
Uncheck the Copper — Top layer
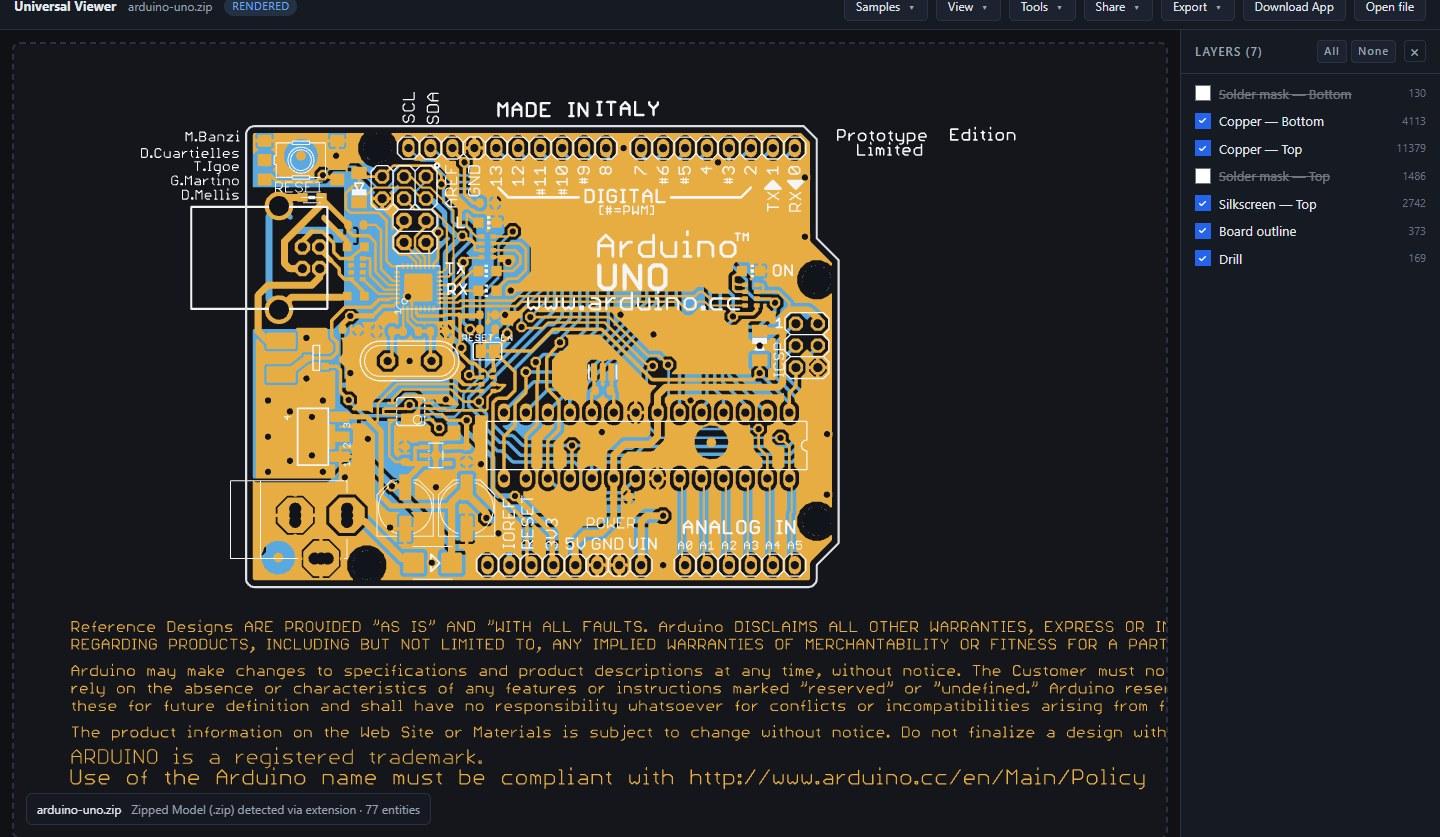point(1203,148)
